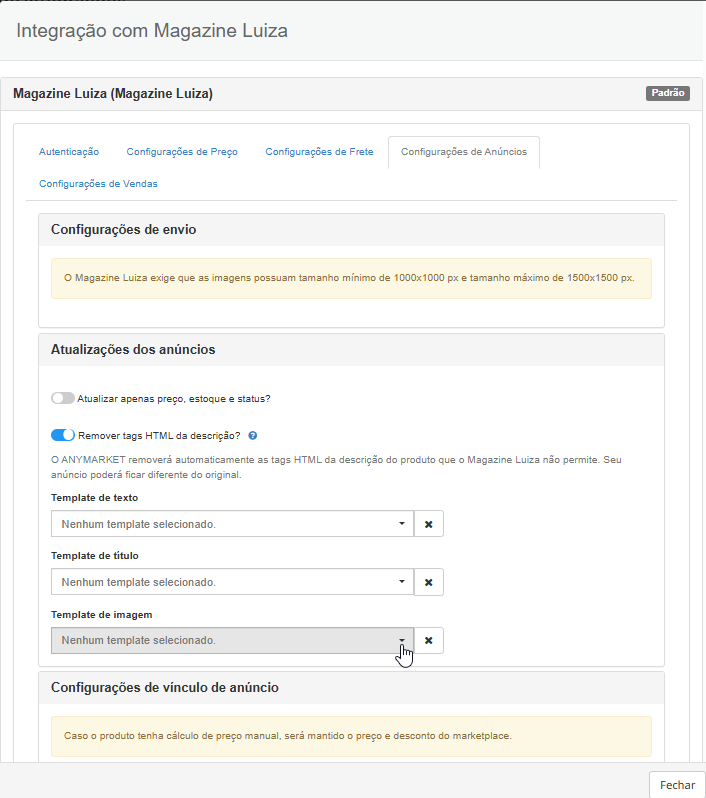Switch to Configurações de Preço tab
The height and width of the screenshot is (798, 706).
[x=182, y=152]
